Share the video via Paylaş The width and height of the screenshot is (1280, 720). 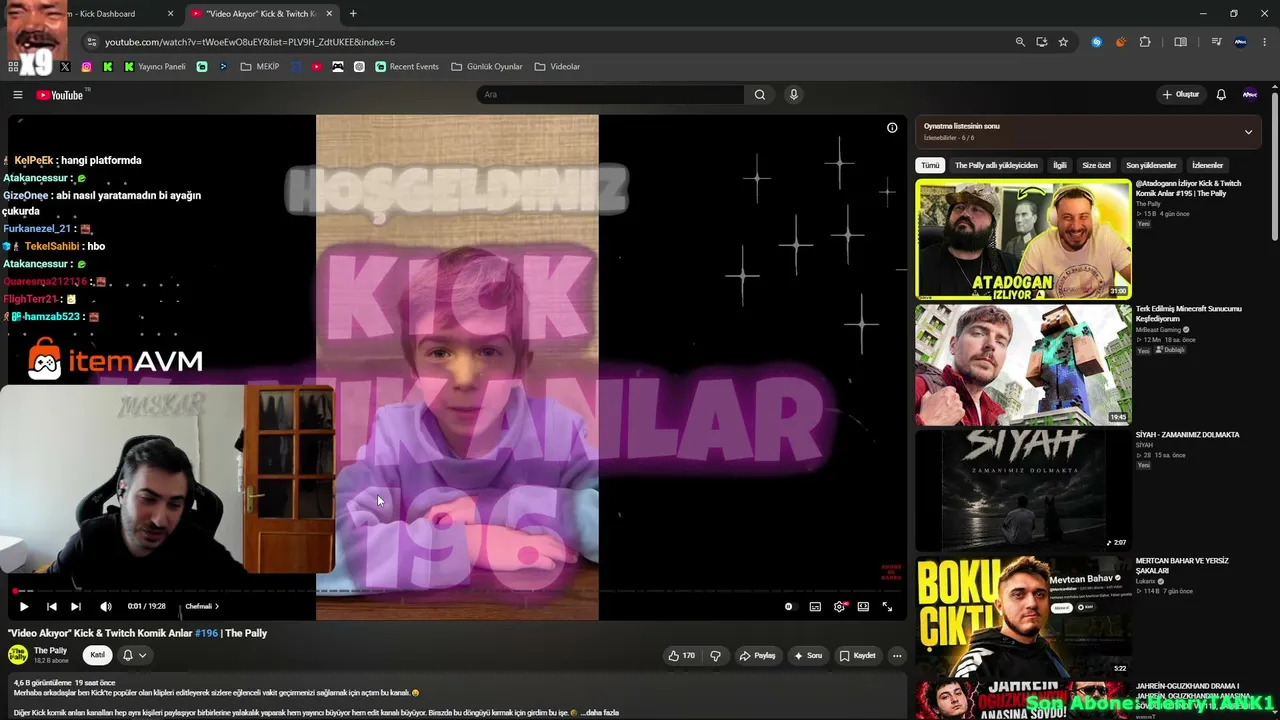coord(757,656)
